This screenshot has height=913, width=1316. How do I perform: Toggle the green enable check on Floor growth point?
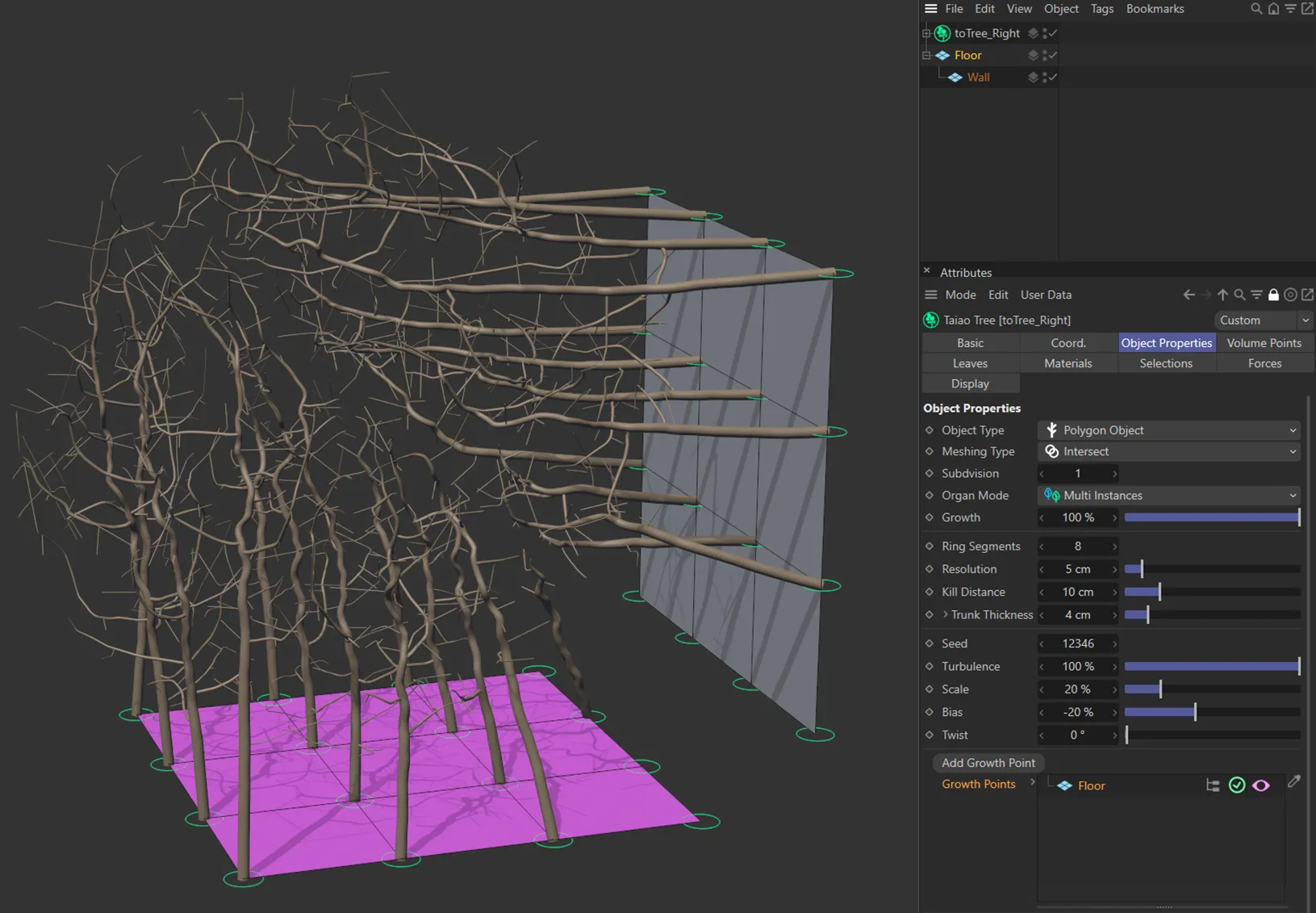pyautogui.click(x=1236, y=785)
